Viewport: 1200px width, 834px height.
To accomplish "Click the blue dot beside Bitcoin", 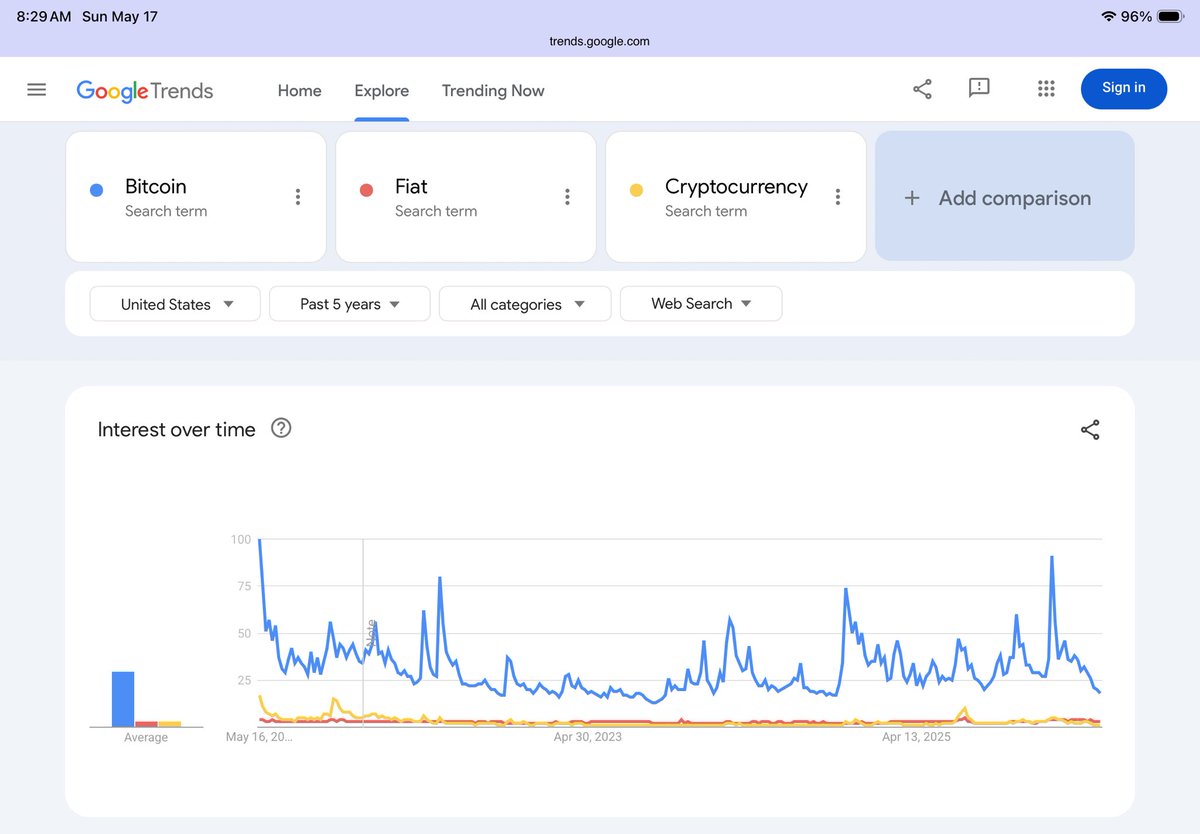I will pos(96,190).
